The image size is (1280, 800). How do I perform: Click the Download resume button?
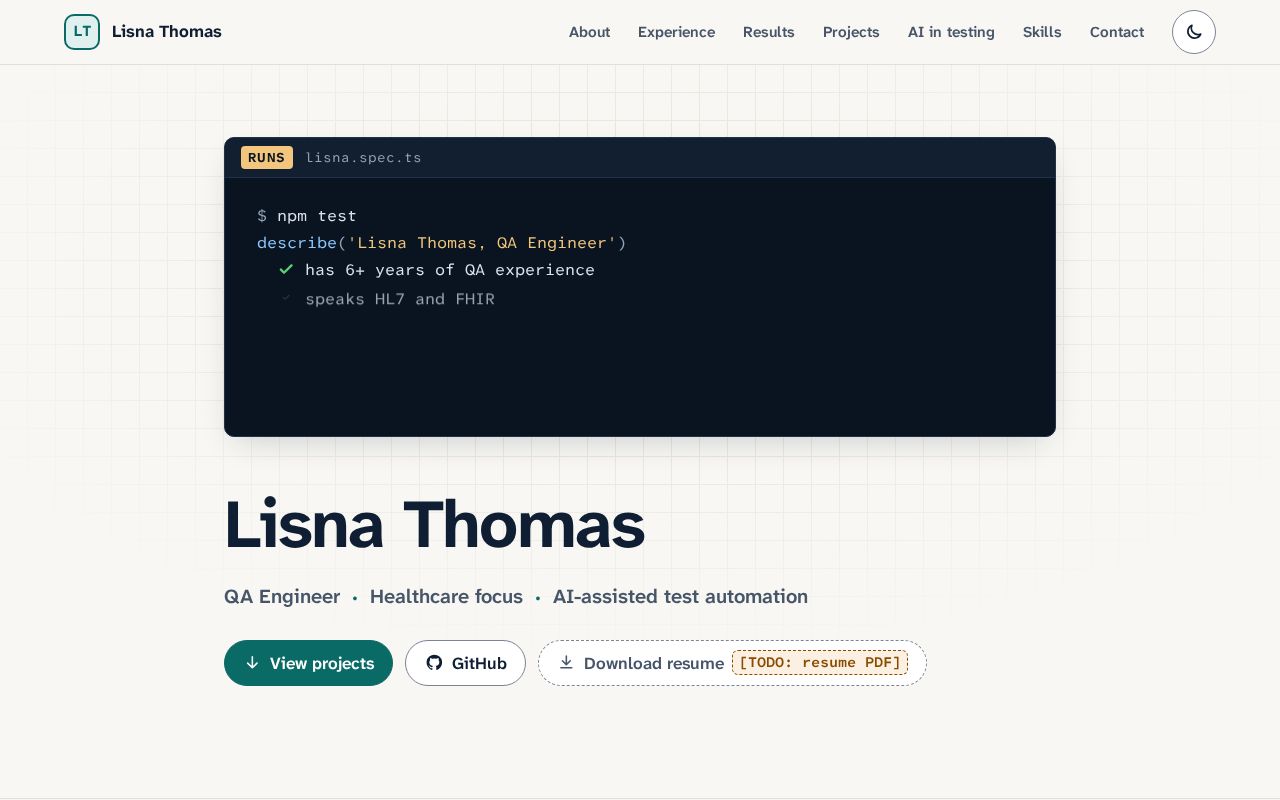(732, 663)
